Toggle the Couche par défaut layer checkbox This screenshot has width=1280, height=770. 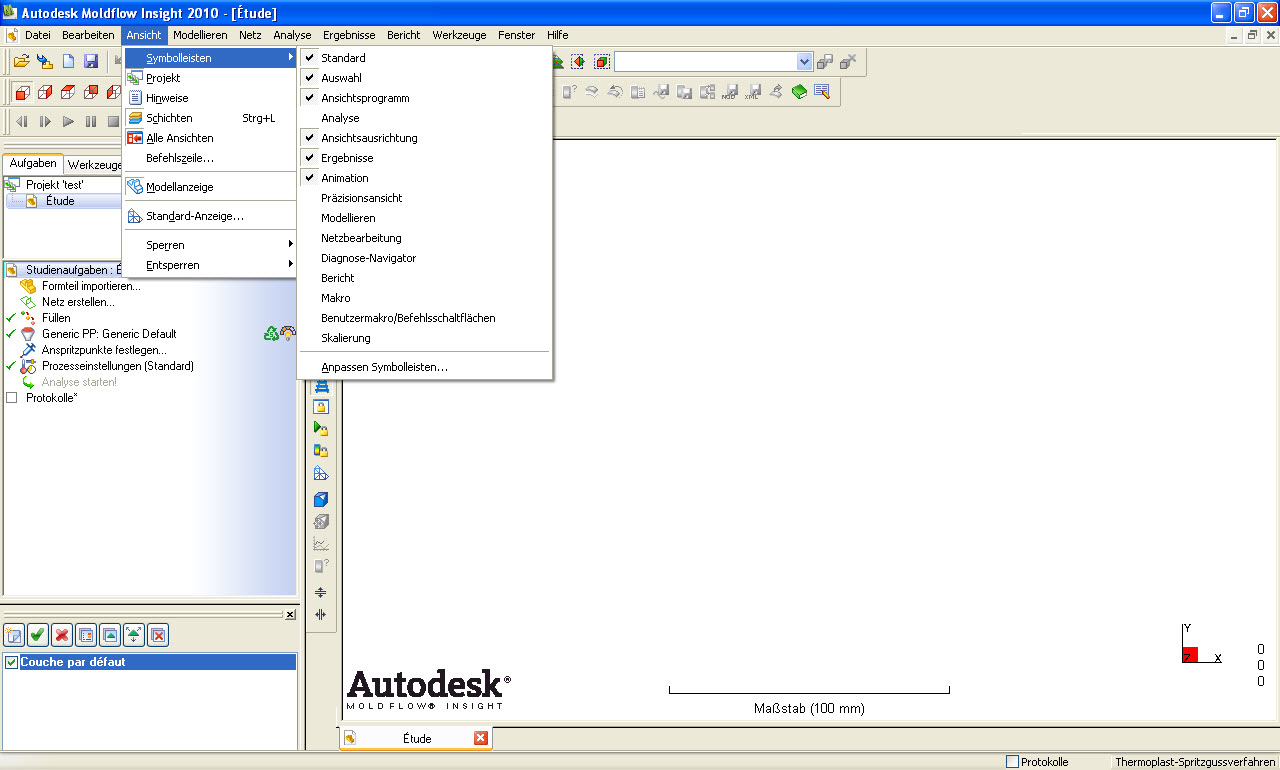(x=12, y=662)
